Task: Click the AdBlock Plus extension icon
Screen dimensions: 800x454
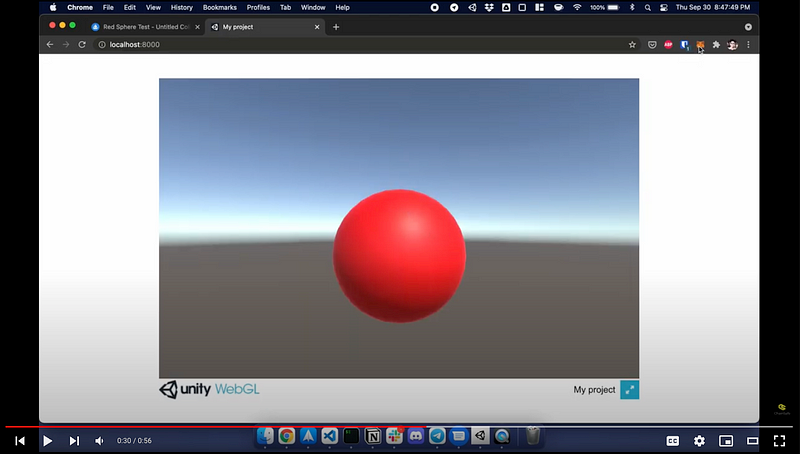Action: tap(668, 45)
